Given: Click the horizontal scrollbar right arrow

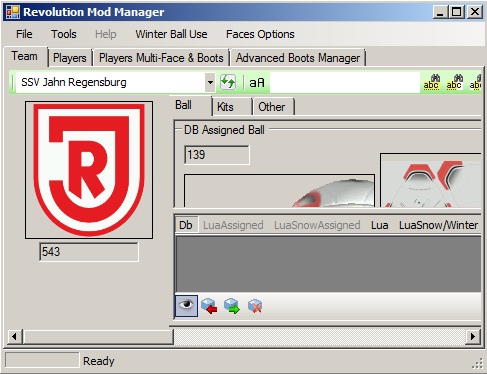Looking at the screenshot, I should pos(473,336).
